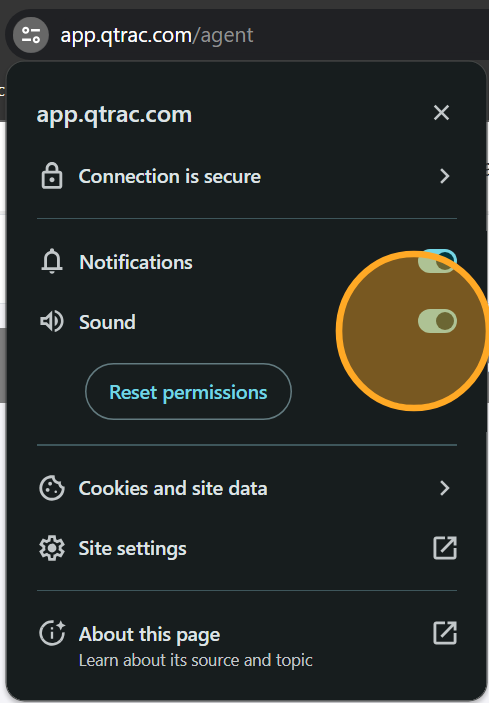Toggle the Notifications switch
This screenshot has width=489, height=703.
pyautogui.click(x=437, y=261)
